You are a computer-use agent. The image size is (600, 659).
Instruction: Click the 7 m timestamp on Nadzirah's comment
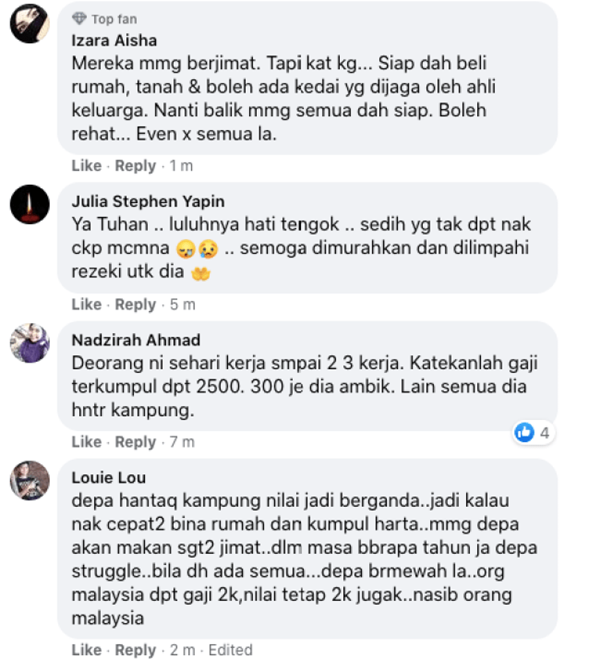coord(182,442)
